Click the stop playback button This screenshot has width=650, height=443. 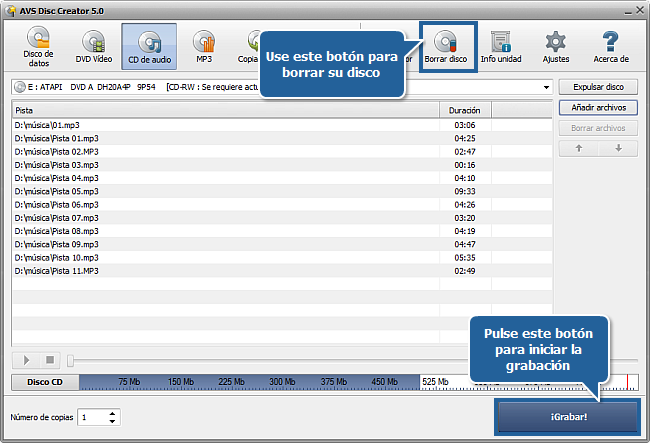pos(50,360)
